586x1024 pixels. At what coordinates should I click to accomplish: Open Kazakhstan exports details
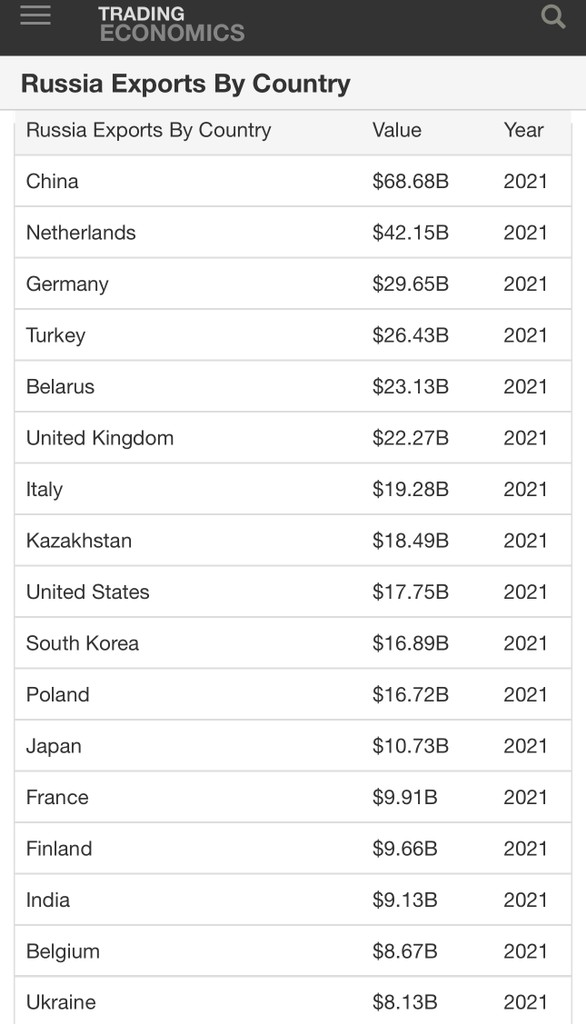coord(79,541)
